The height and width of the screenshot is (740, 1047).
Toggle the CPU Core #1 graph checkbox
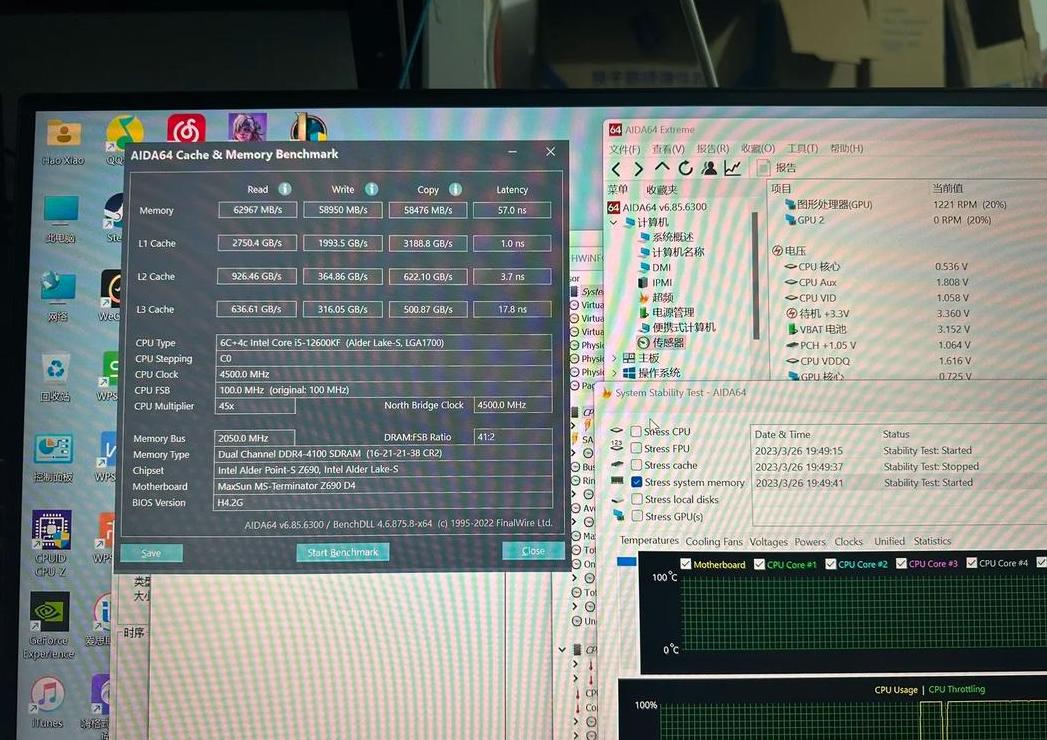[x=759, y=564]
